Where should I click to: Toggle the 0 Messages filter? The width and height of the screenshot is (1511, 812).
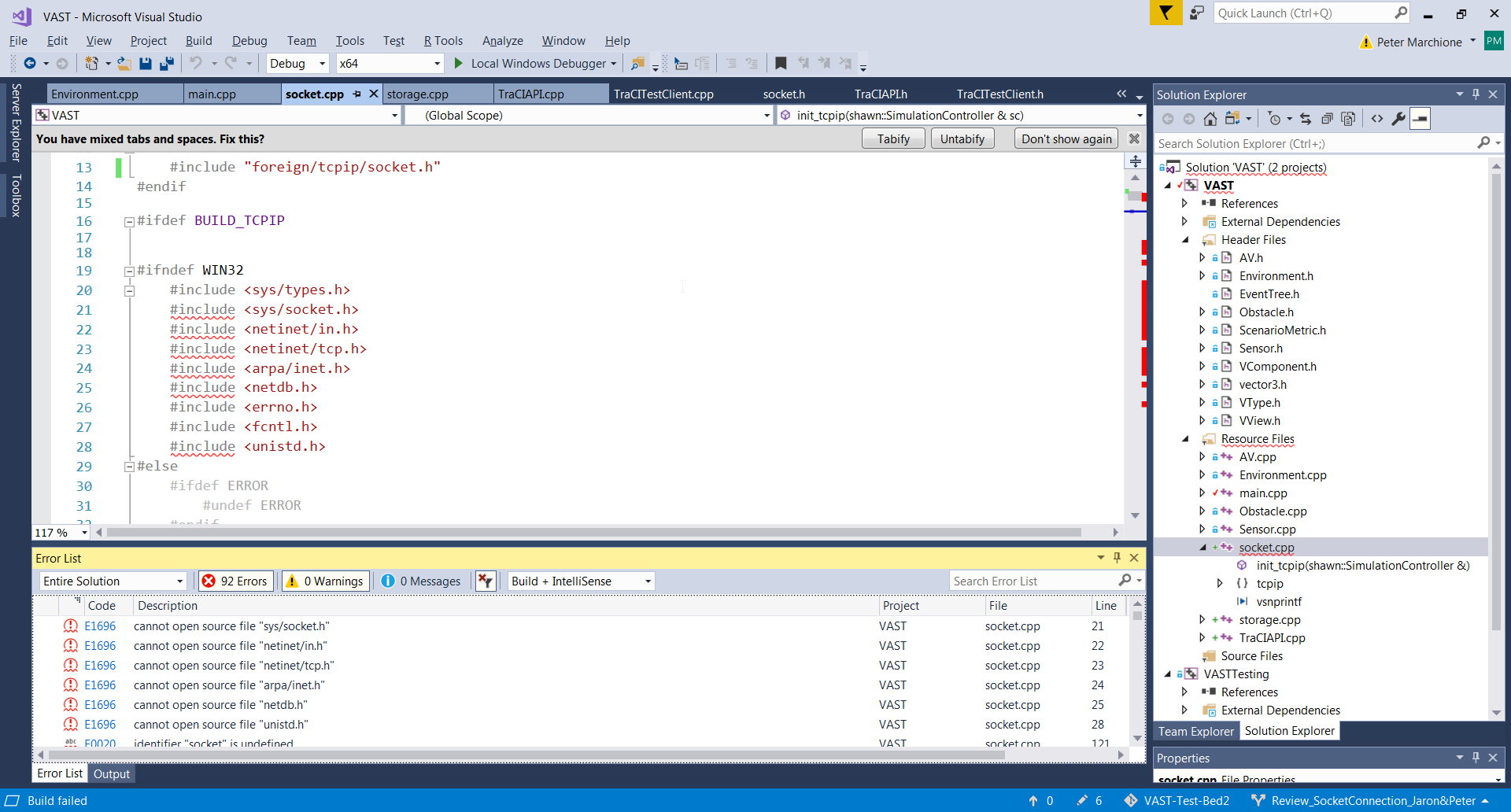click(x=421, y=581)
